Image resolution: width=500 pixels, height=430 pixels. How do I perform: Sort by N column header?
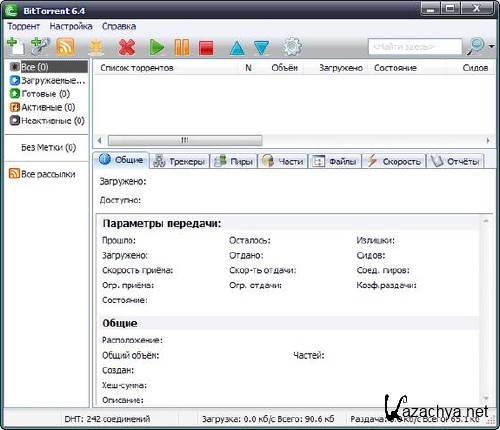tap(248, 68)
